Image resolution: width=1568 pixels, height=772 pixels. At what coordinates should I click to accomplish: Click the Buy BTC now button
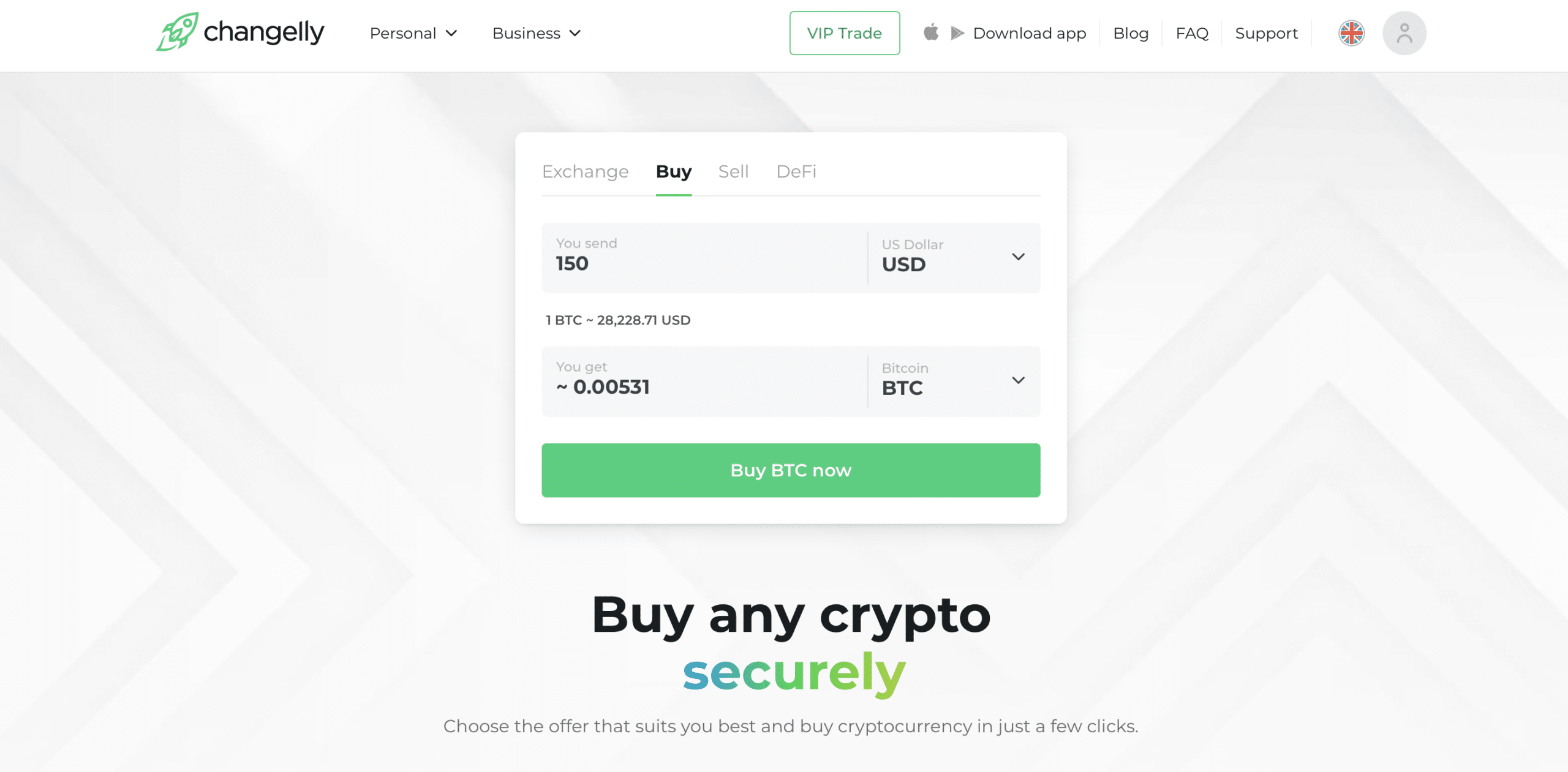pos(790,470)
